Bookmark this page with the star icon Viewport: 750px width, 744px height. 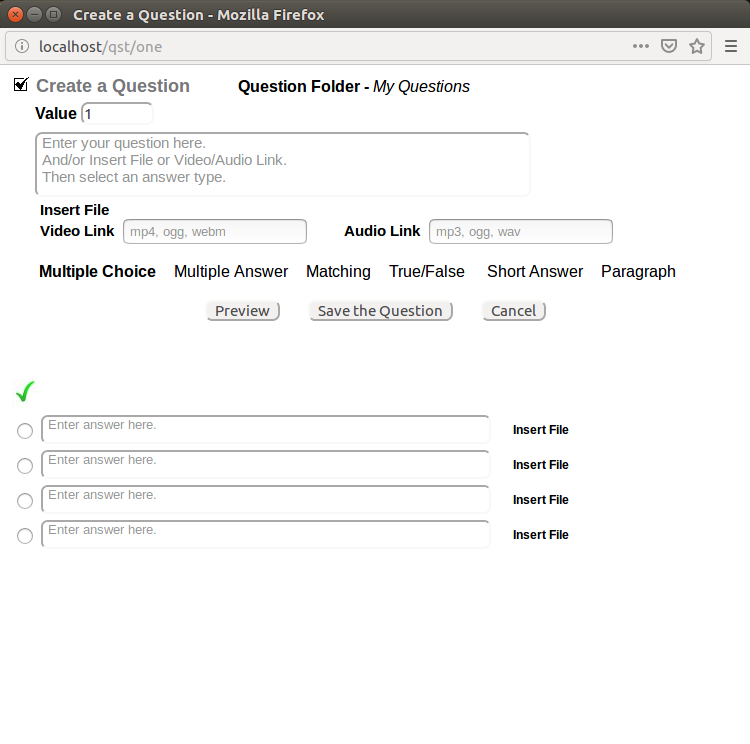coord(697,46)
